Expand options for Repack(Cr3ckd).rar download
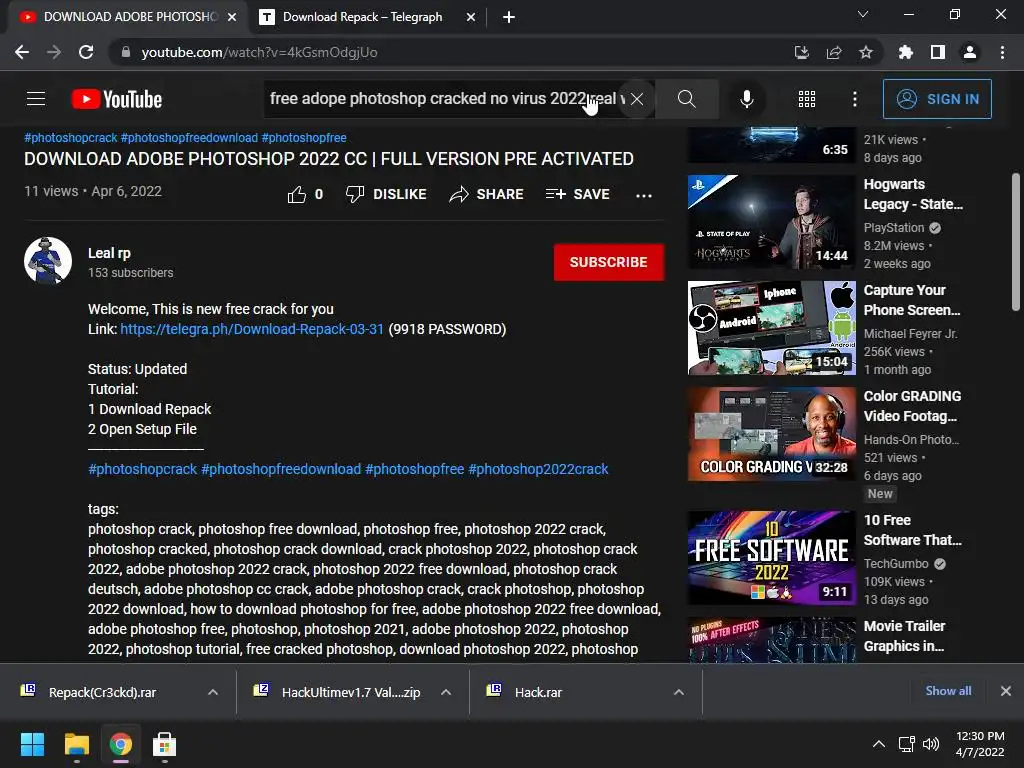The image size is (1024, 768). (x=213, y=692)
